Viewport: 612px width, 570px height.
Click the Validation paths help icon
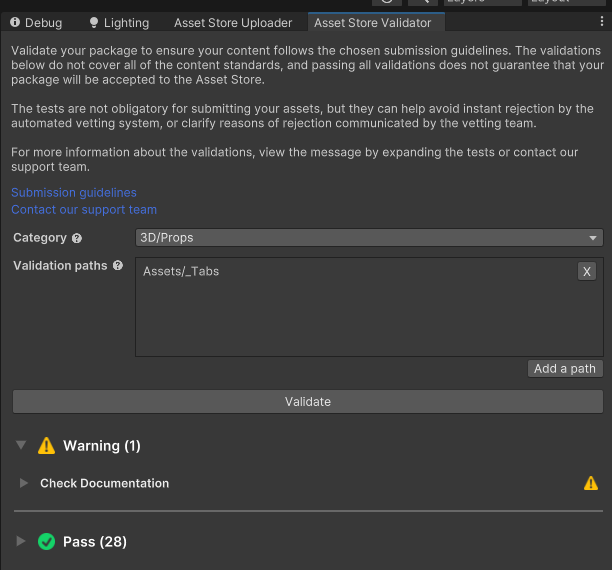(118, 266)
